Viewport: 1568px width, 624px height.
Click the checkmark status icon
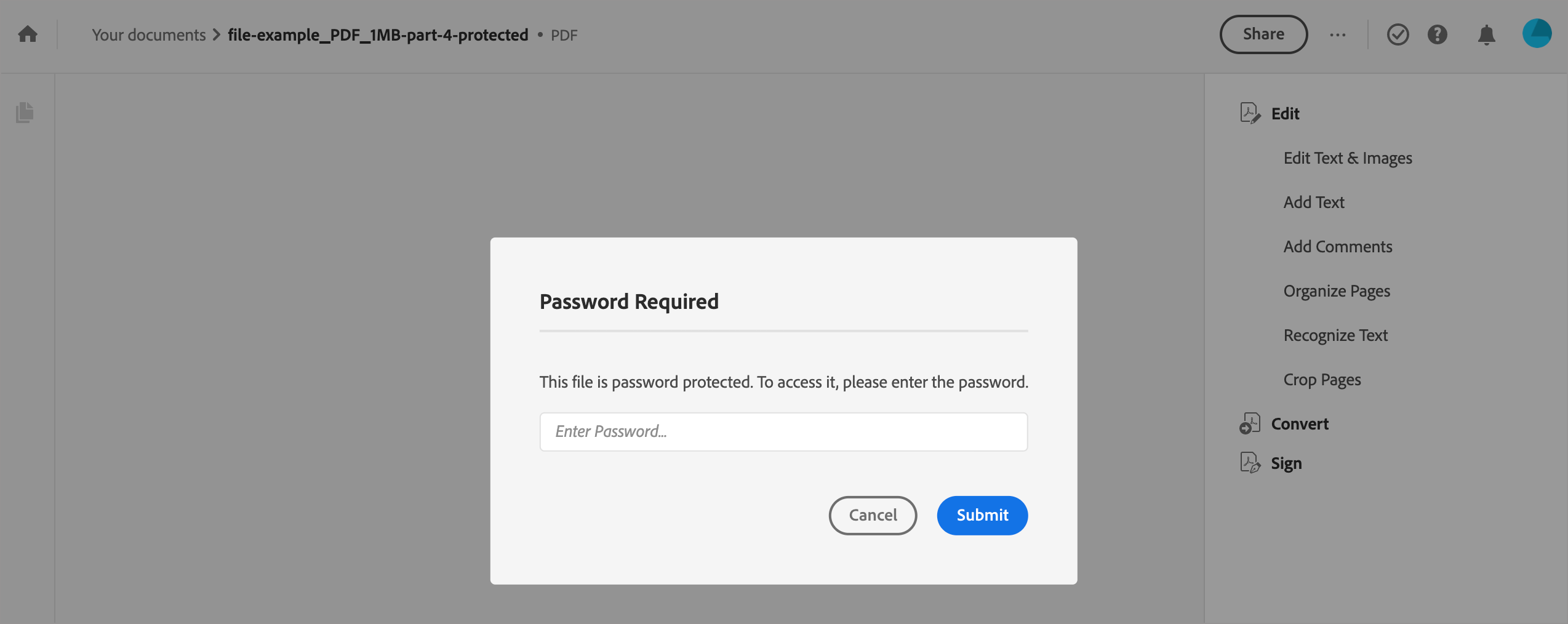[x=1398, y=34]
